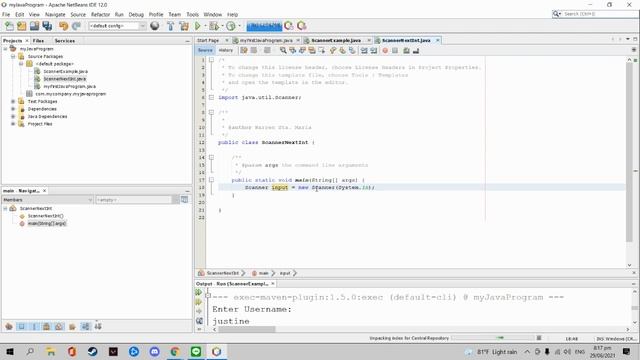
Task: Open the Refactor menu
Action: pyautogui.click(x=100, y=14)
